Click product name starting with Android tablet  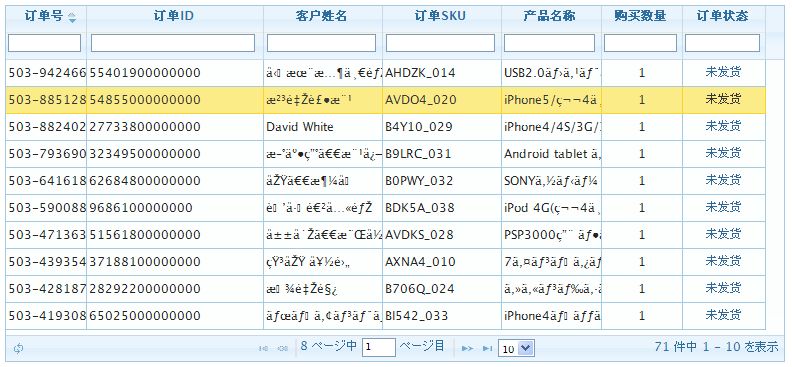(553, 154)
